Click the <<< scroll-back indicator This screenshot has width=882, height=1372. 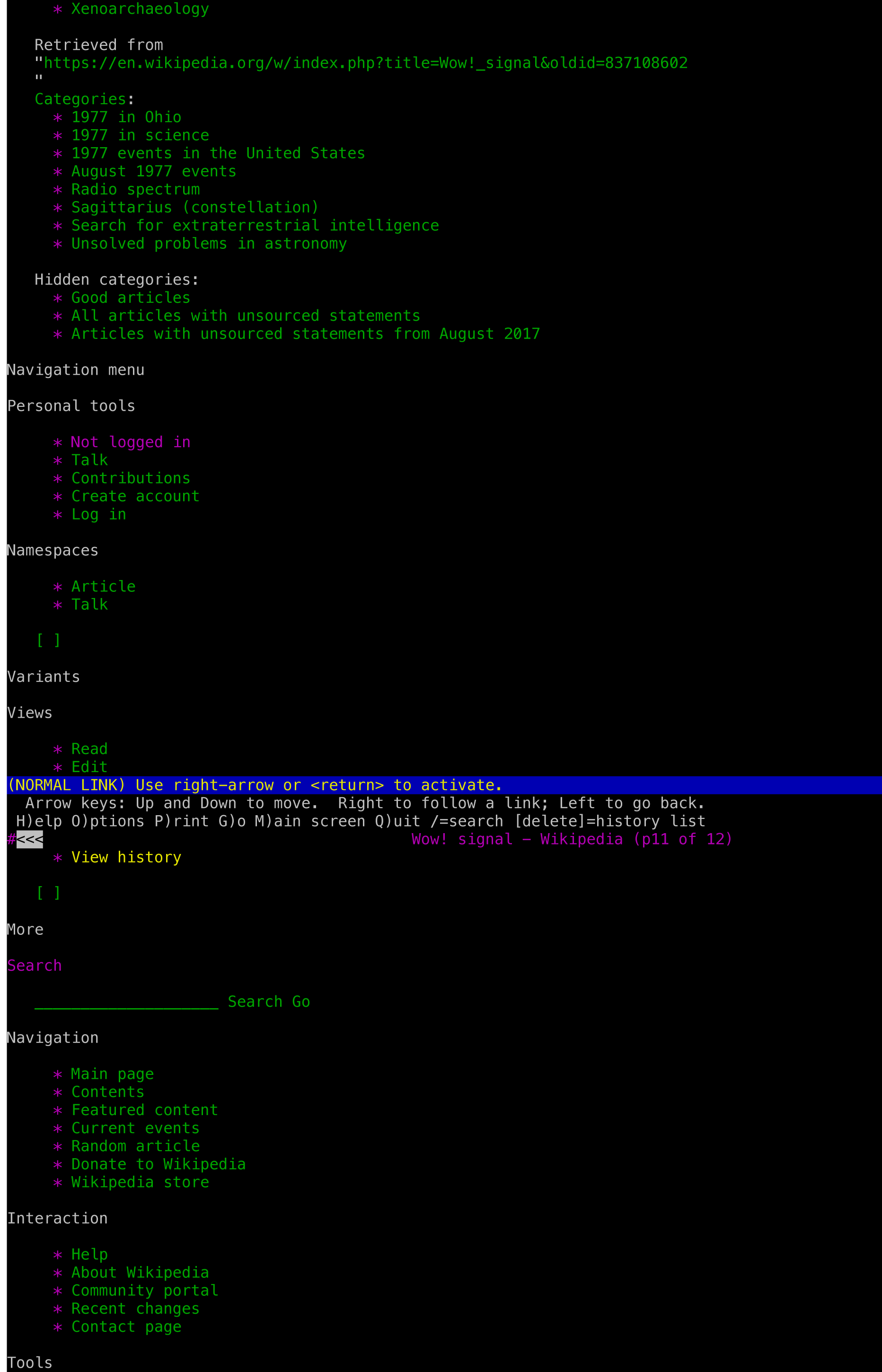click(30, 839)
